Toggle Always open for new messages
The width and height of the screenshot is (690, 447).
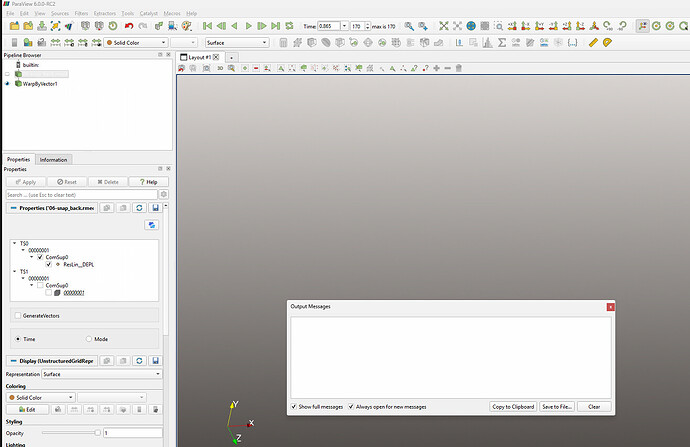coord(351,407)
